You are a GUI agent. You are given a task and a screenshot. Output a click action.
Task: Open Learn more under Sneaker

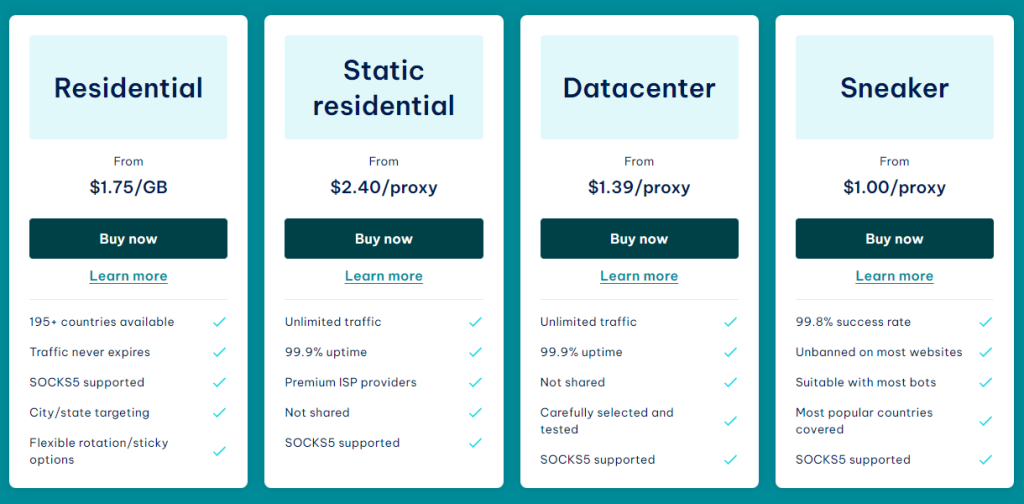coord(895,276)
